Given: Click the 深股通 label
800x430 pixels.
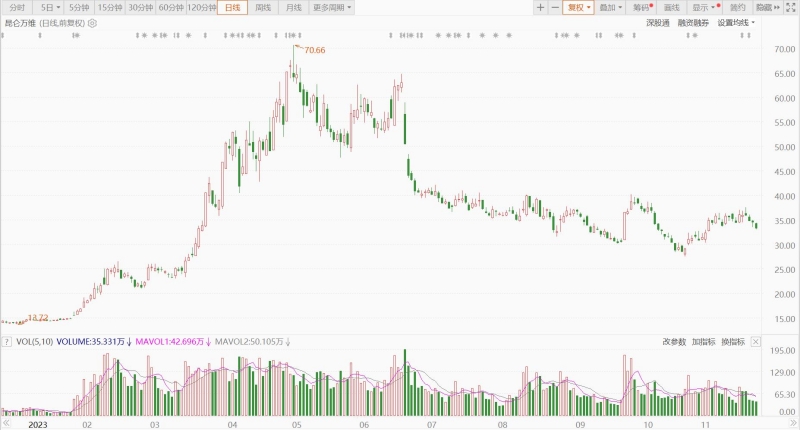Looking at the screenshot, I should (658, 23).
